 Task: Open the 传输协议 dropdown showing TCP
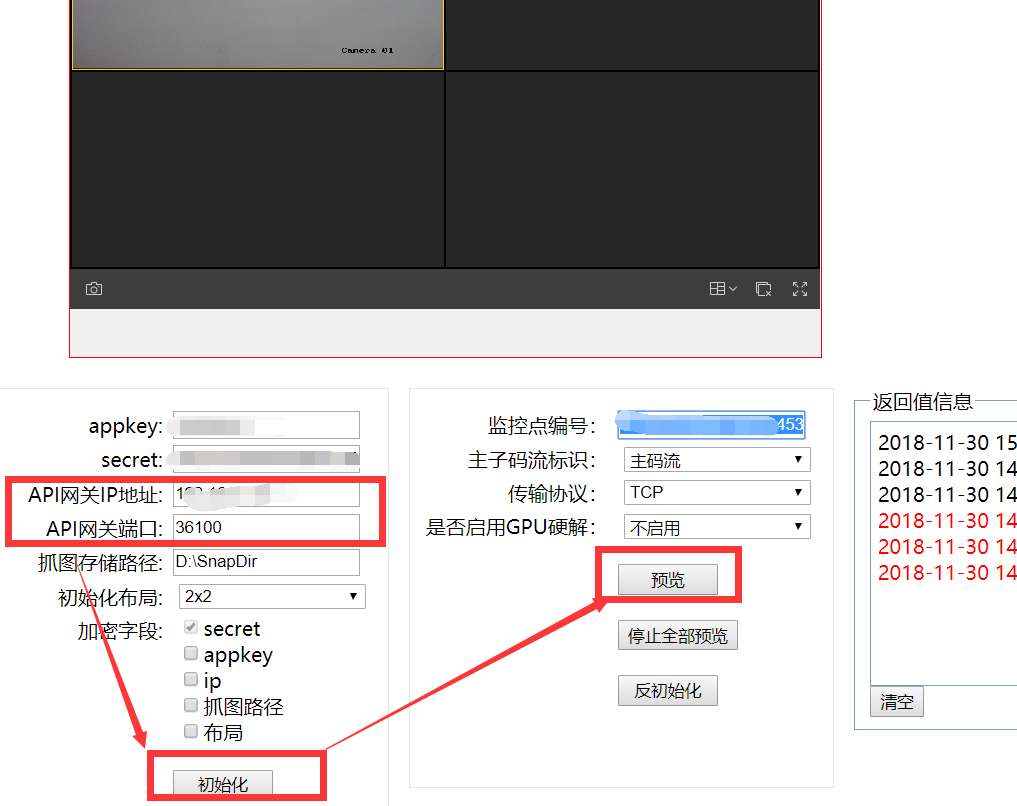[x=717, y=492]
